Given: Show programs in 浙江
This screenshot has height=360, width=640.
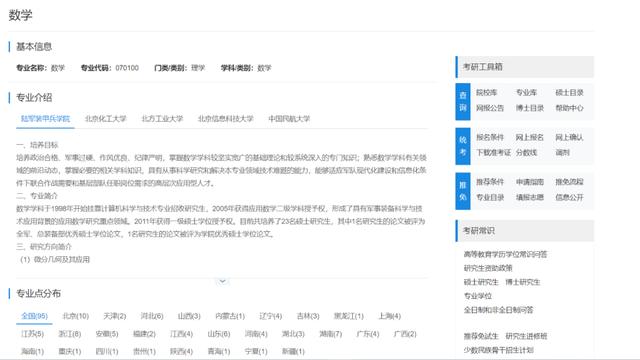Looking at the screenshot, I should pyautogui.click(x=69, y=334).
